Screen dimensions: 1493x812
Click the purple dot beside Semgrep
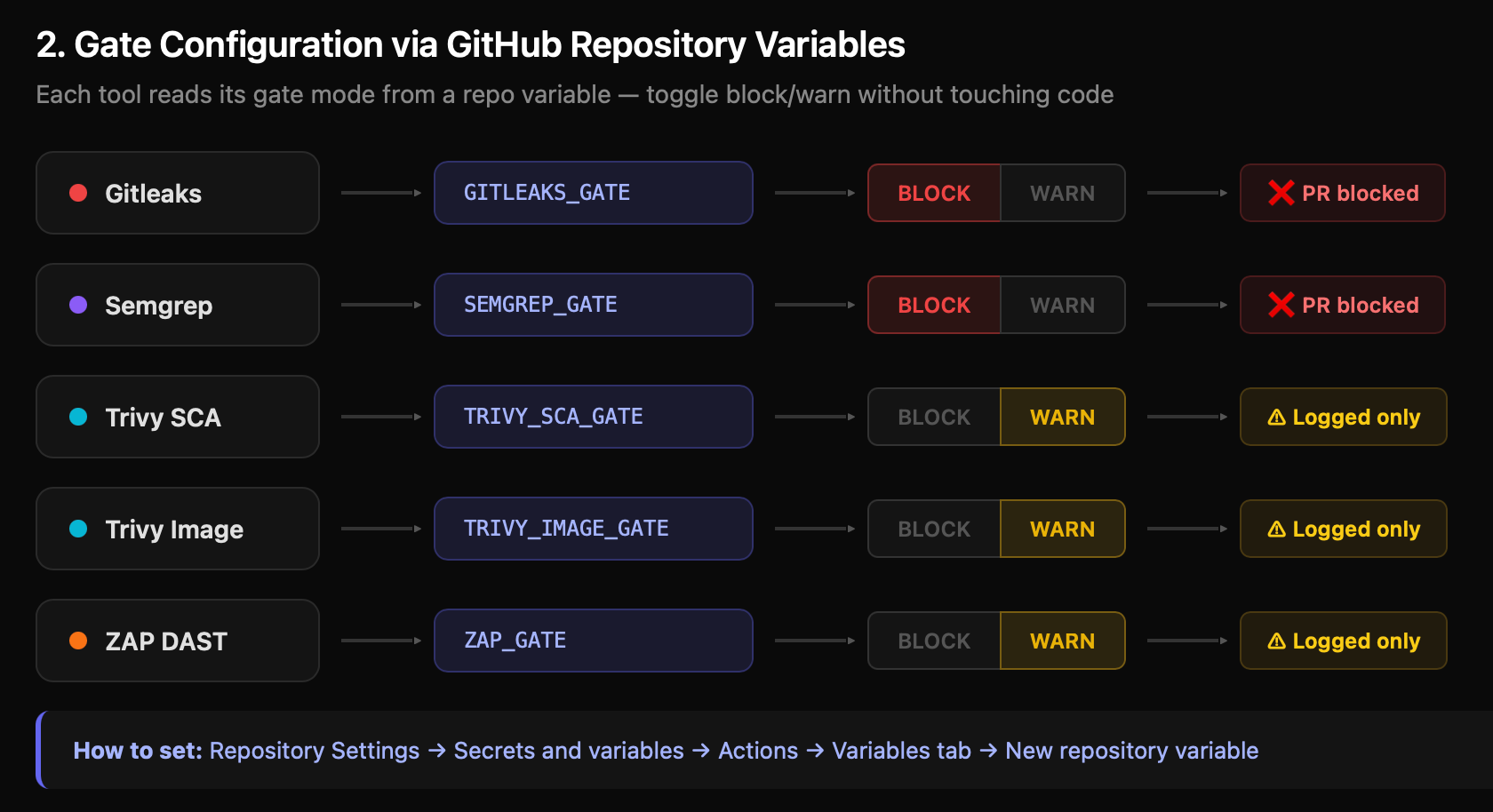tap(78, 305)
